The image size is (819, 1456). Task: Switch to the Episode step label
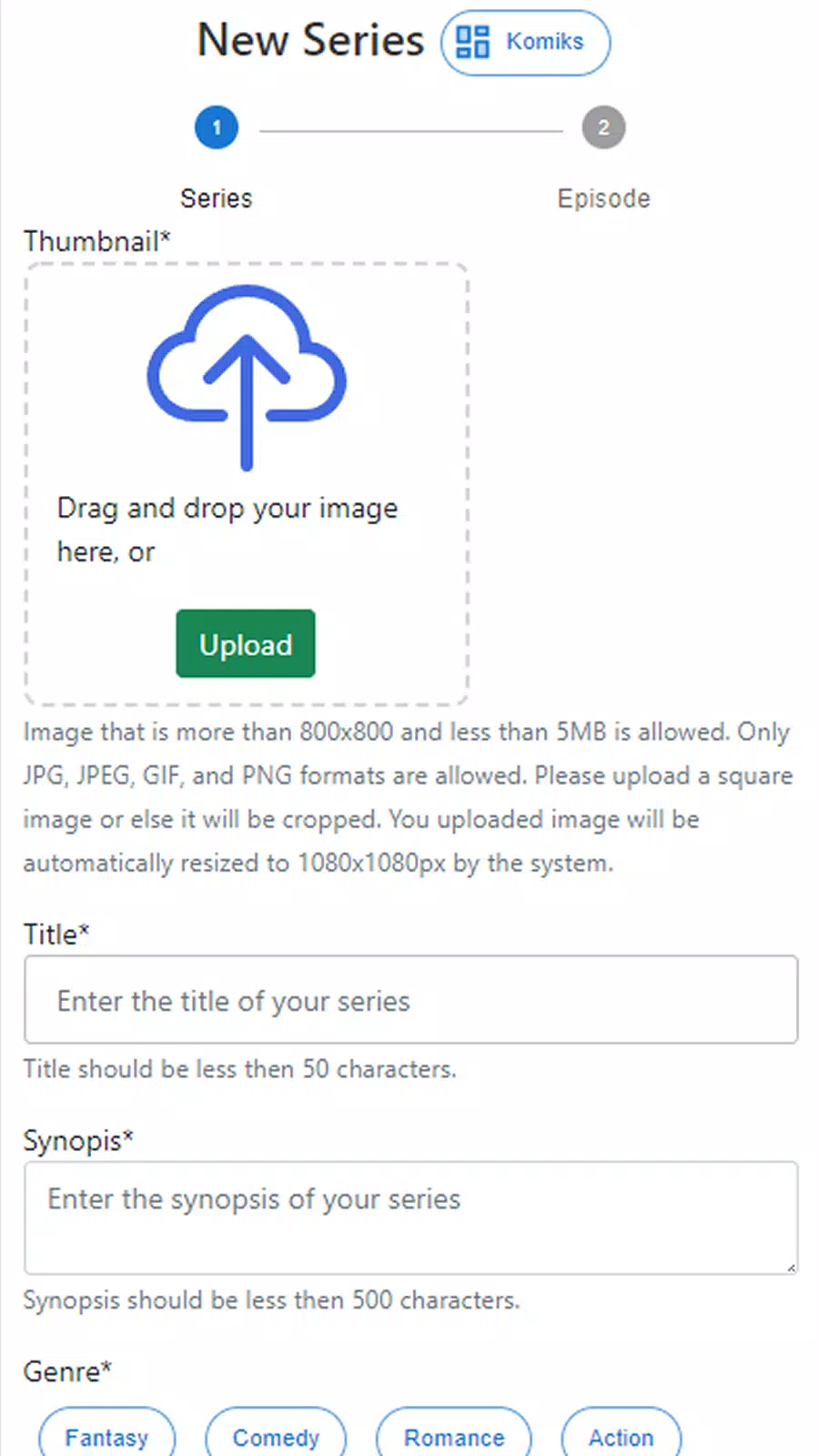click(x=603, y=198)
